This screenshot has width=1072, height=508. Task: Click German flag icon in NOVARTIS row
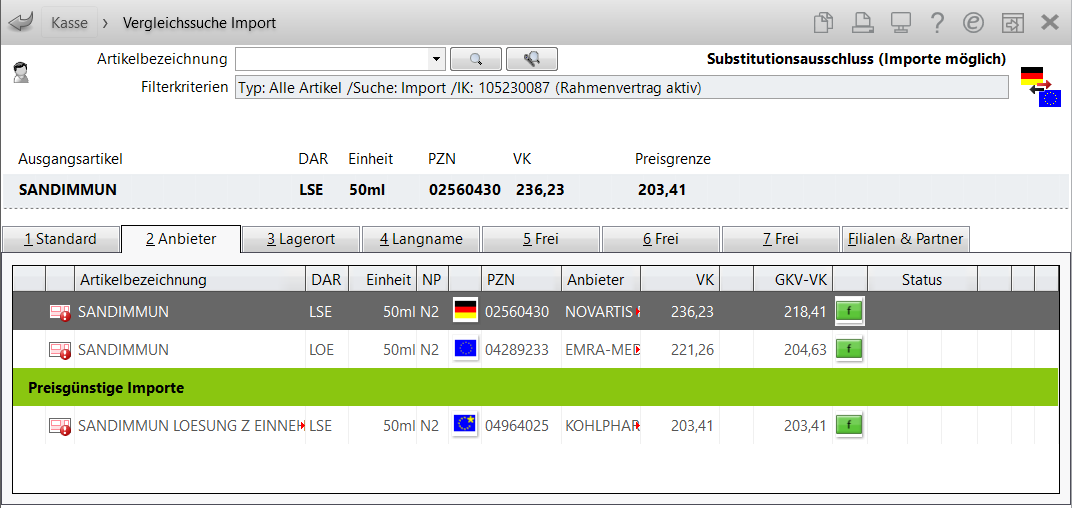pos(466,311)
